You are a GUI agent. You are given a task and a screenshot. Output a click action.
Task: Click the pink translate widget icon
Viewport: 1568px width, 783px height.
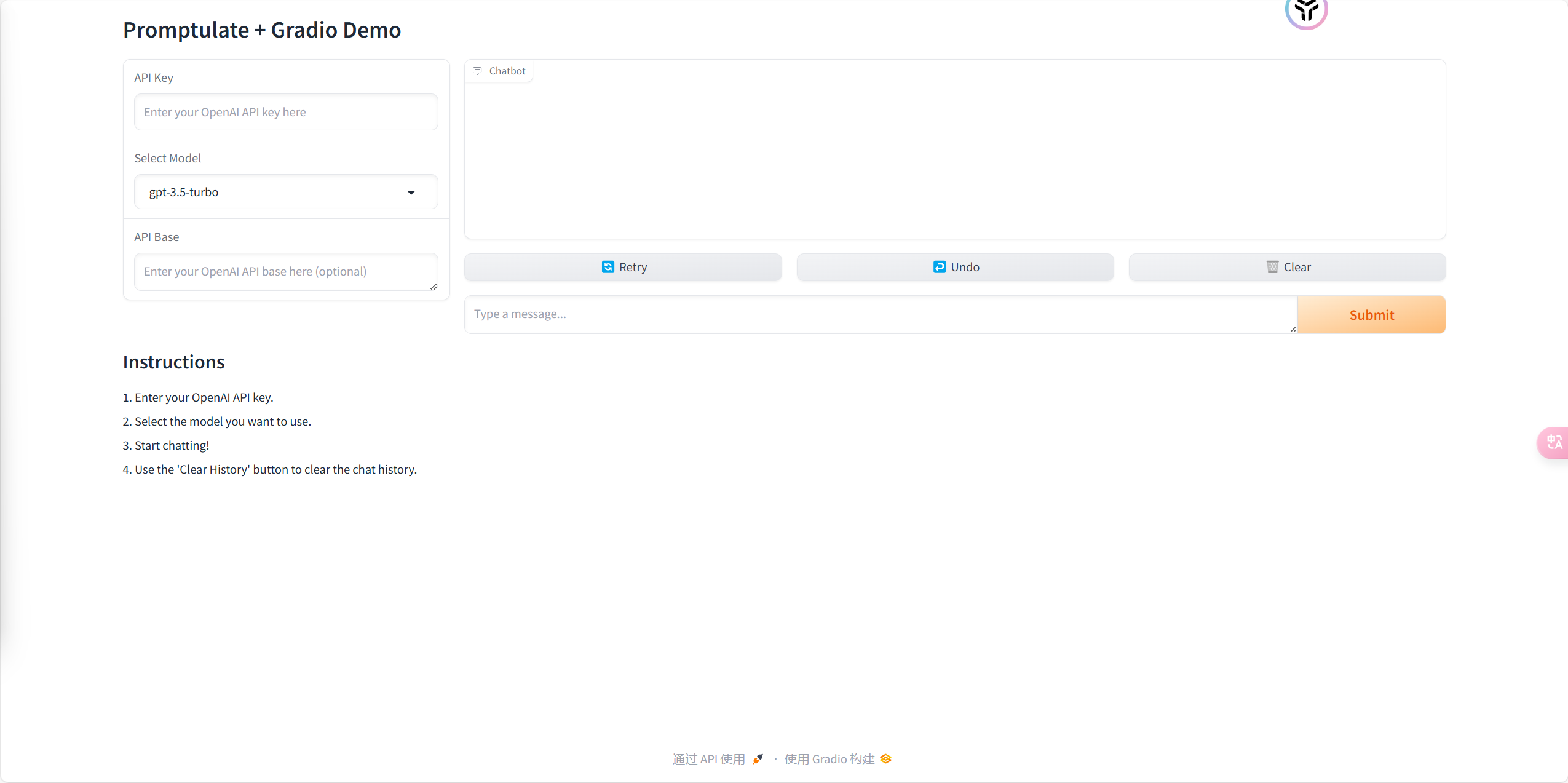tap(1554, 443)
